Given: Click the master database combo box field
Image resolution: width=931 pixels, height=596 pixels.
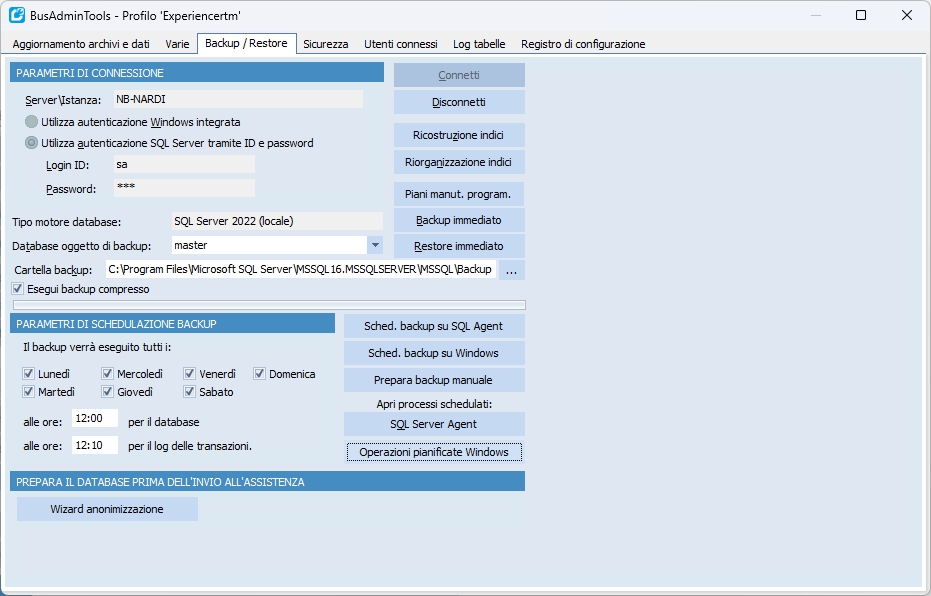Looking at the screenshot, I should coord(270,245).
